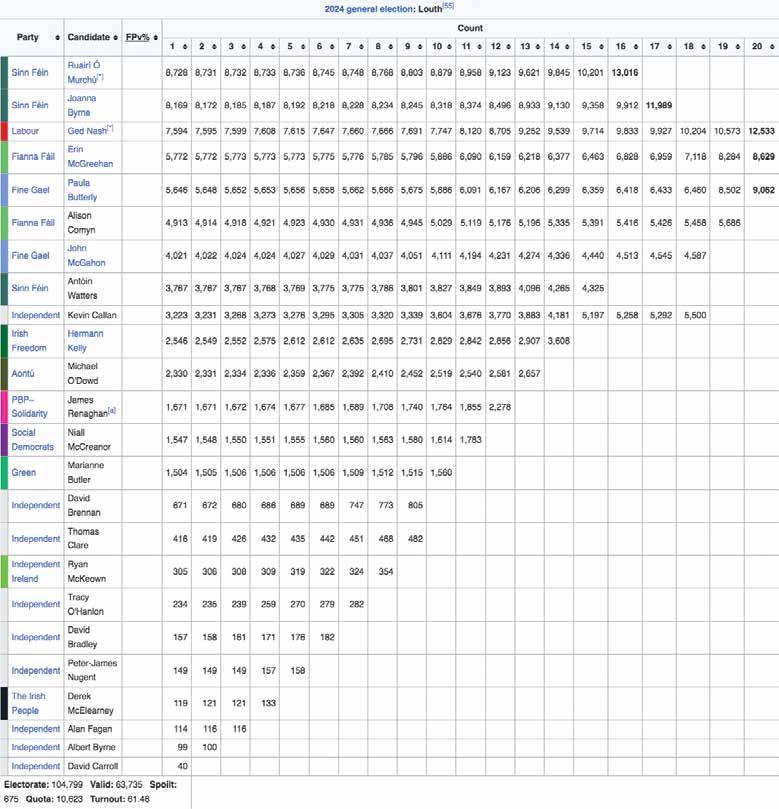Open The Irish People party link
The width and height of the screenshot is (779, 809).
(28, 703)
